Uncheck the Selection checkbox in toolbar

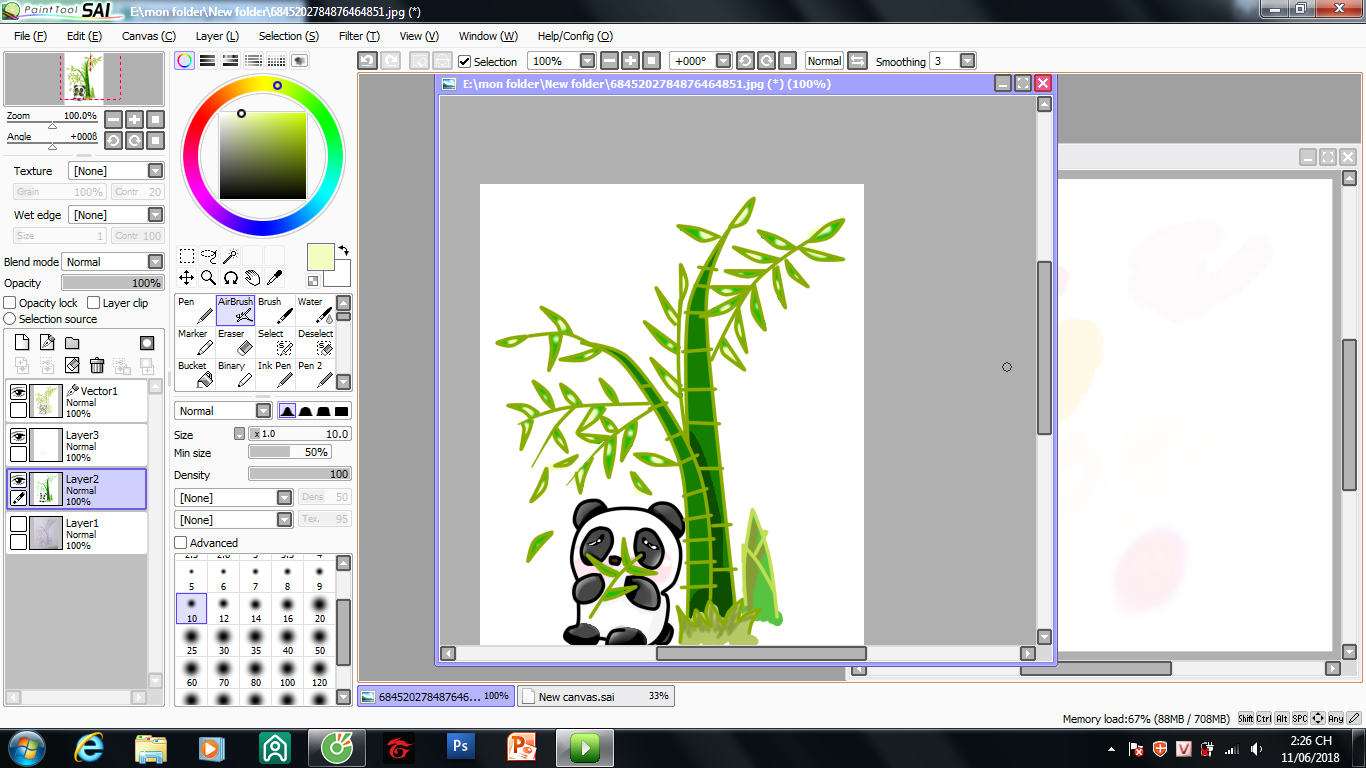coord(464,61)
